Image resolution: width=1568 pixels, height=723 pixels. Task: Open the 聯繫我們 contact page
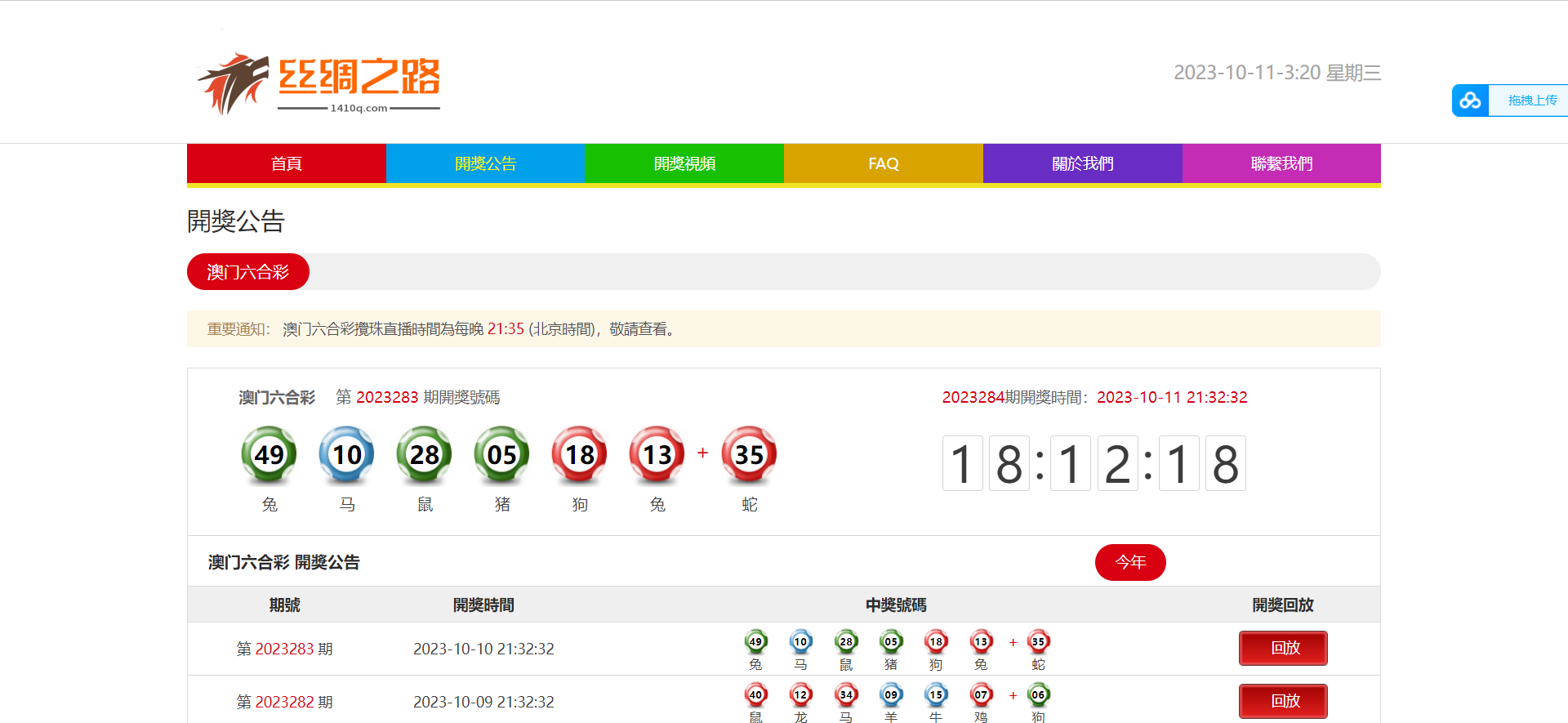click(x=1281, y=163)
